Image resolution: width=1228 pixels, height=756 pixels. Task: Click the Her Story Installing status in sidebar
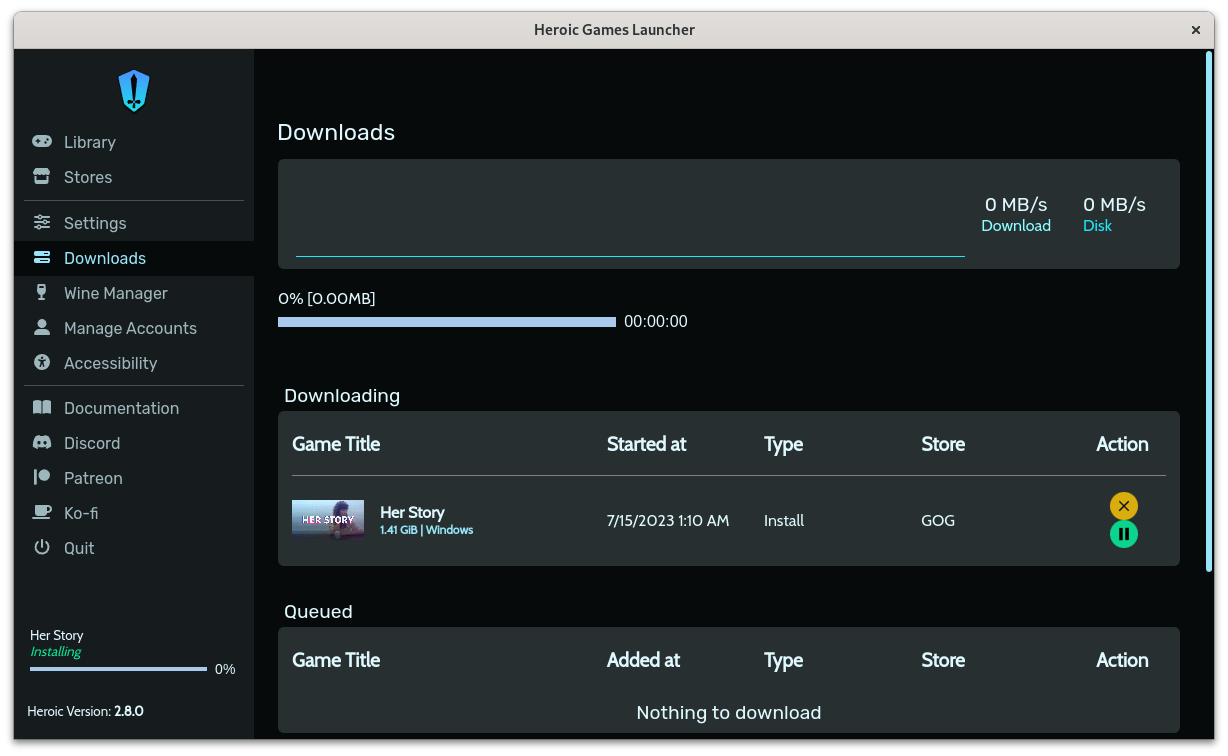pos(56,652)
